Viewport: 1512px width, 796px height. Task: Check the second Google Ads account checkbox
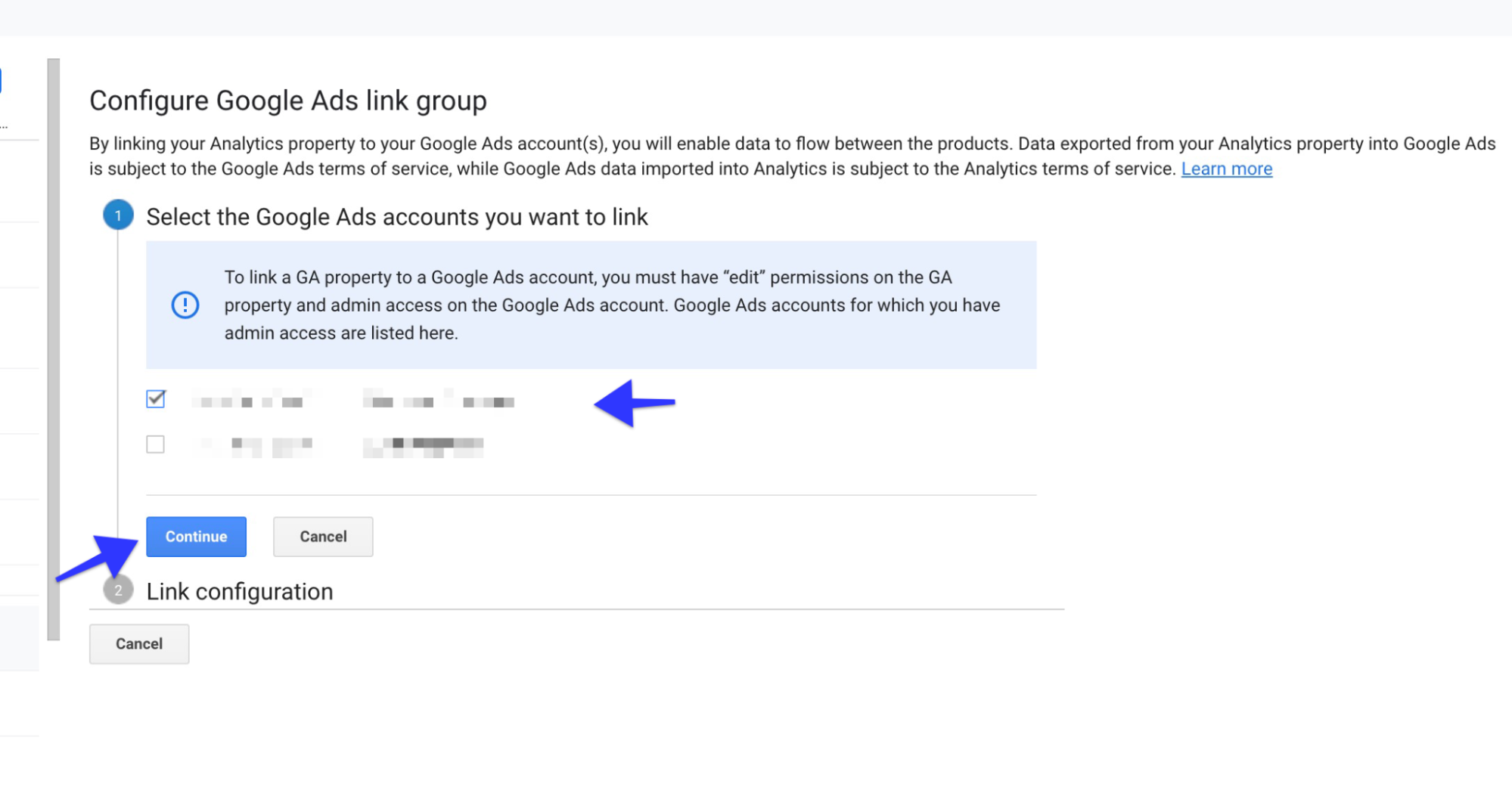[x=156, y=444]
